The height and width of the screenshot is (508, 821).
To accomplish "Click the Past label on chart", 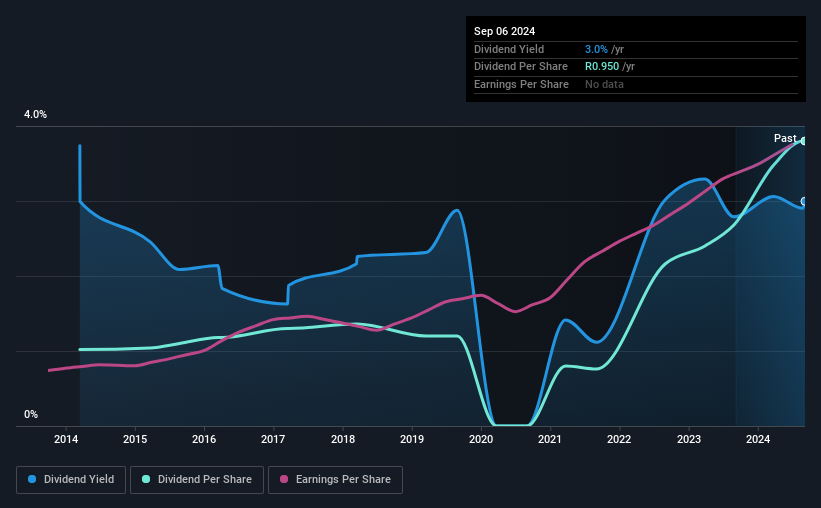I will (785, 138).
